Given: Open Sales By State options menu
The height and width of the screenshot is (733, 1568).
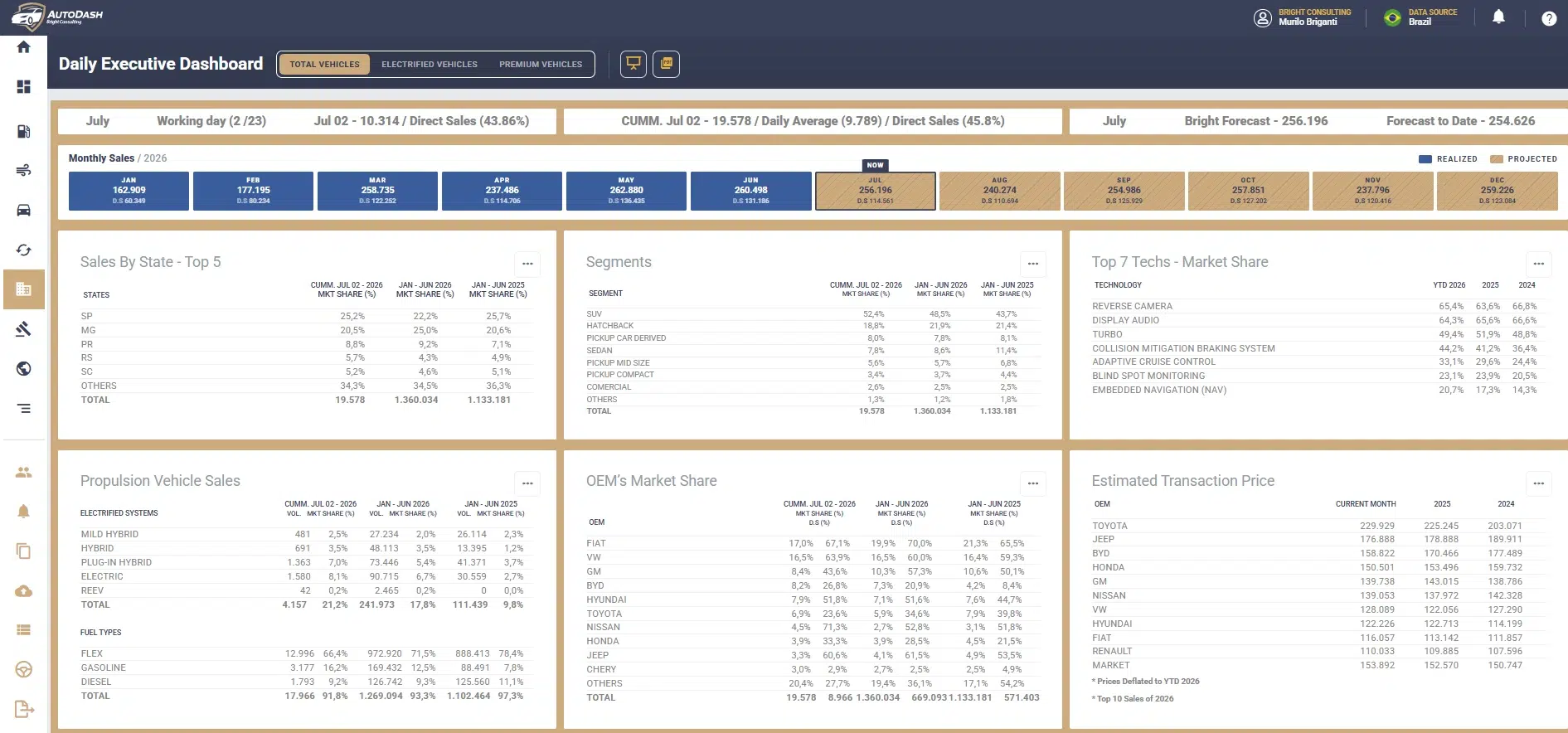Looking at the screenshot, I should pyautogui.click(x=527, y=264).
